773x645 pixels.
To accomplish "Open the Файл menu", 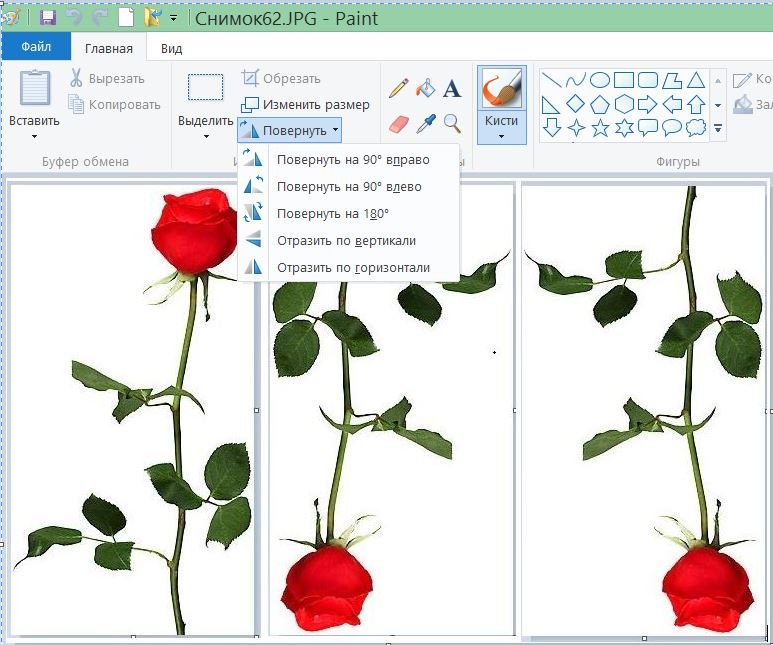I will pos(36,47).
